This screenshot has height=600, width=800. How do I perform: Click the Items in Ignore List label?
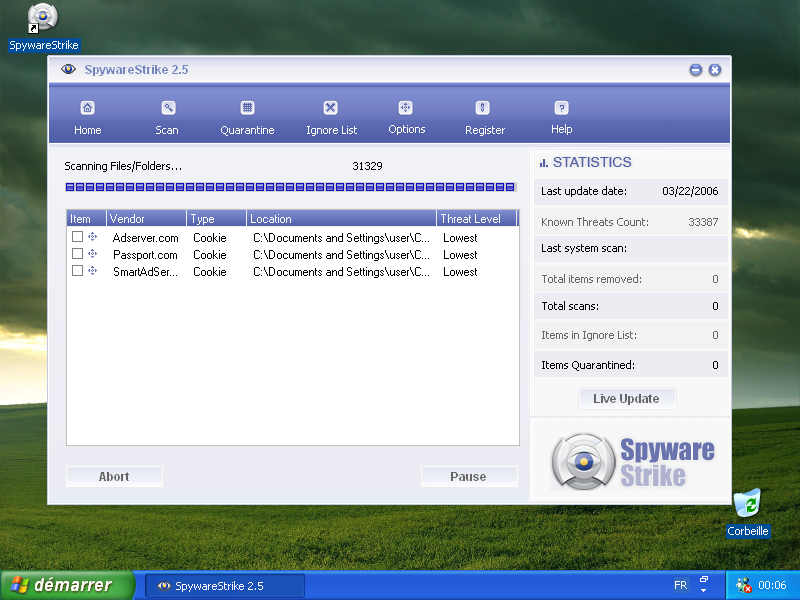click(x=589, y=335)
